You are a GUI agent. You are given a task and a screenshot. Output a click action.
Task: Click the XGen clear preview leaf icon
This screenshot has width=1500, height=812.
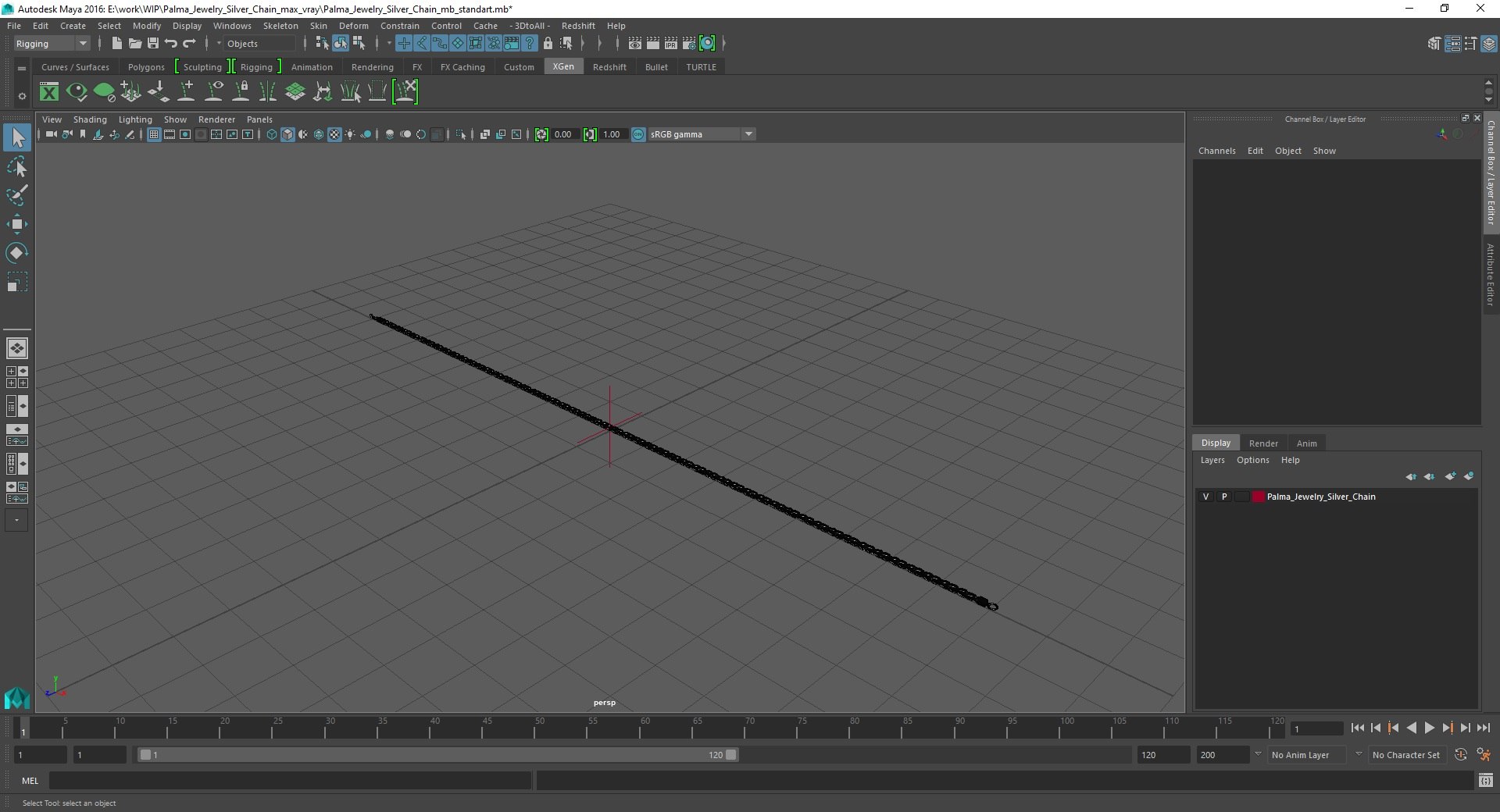click(x=104, y=92)
